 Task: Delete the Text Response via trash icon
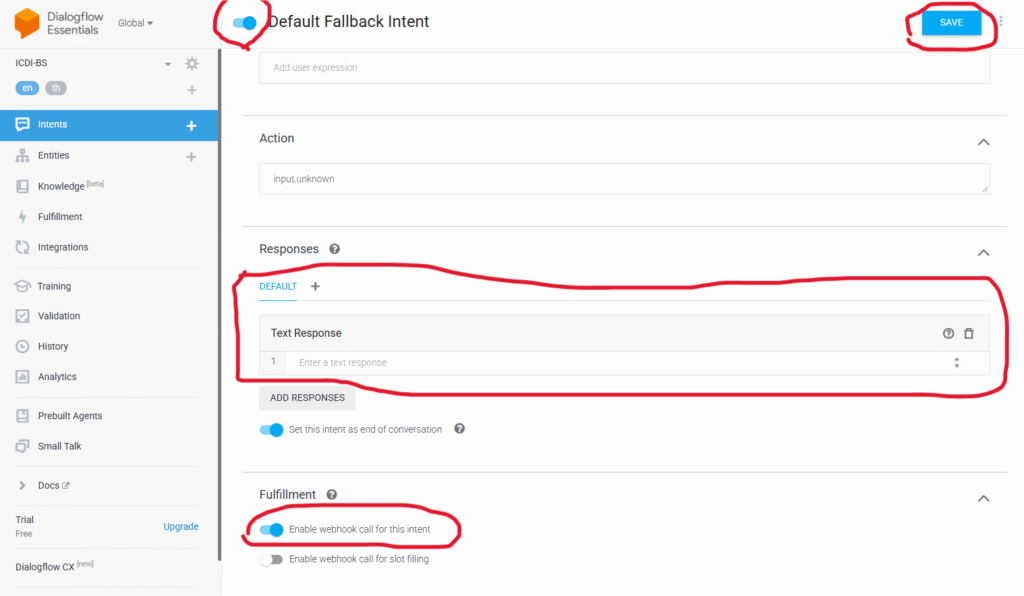coord(969,334)
